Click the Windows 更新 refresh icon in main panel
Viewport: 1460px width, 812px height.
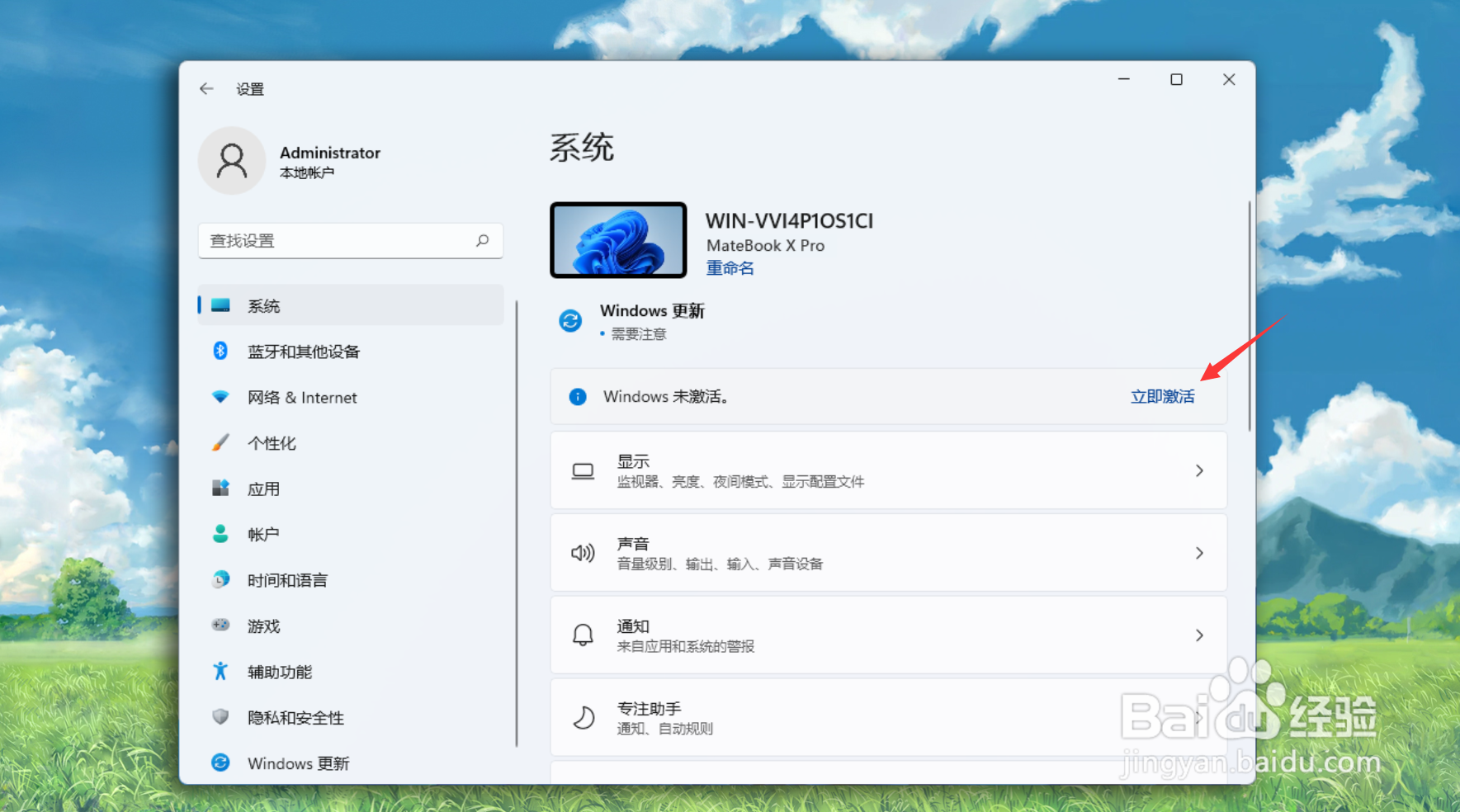tap(570, 320)
